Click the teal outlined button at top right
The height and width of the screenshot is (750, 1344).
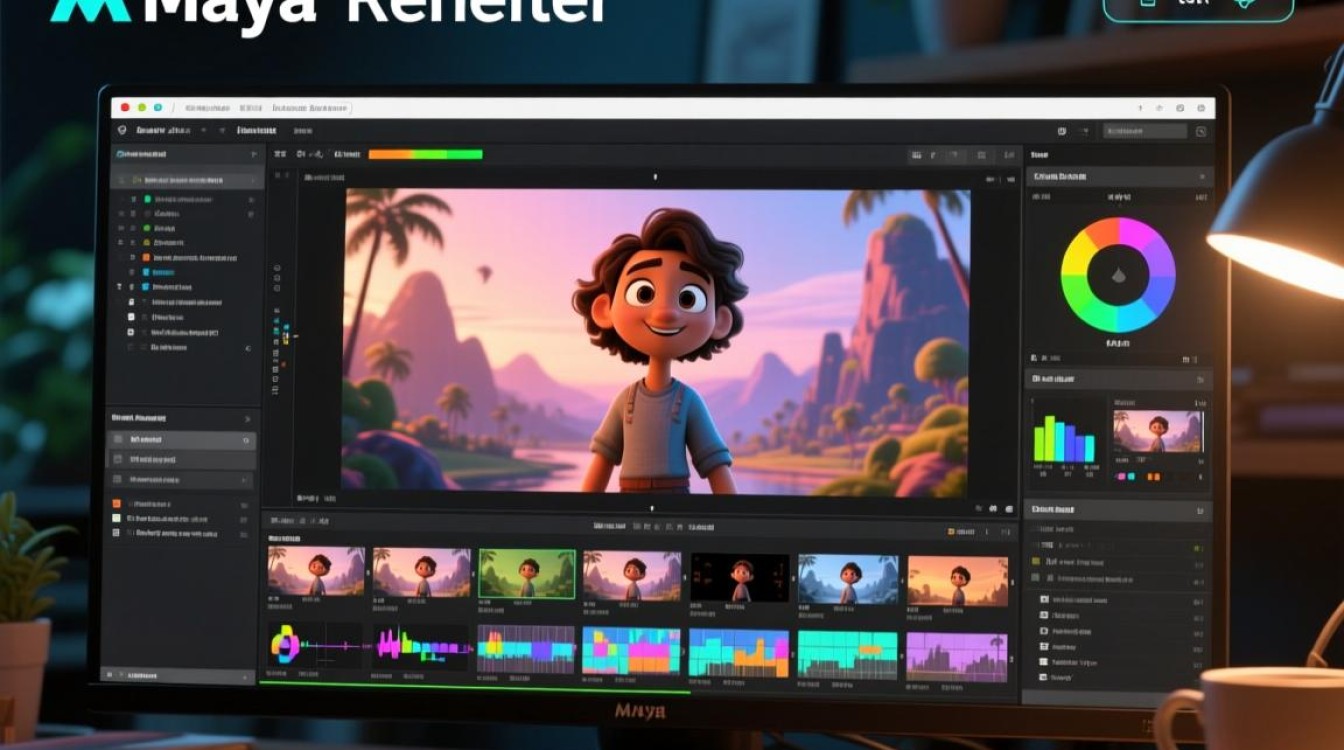coord(1198,7)
